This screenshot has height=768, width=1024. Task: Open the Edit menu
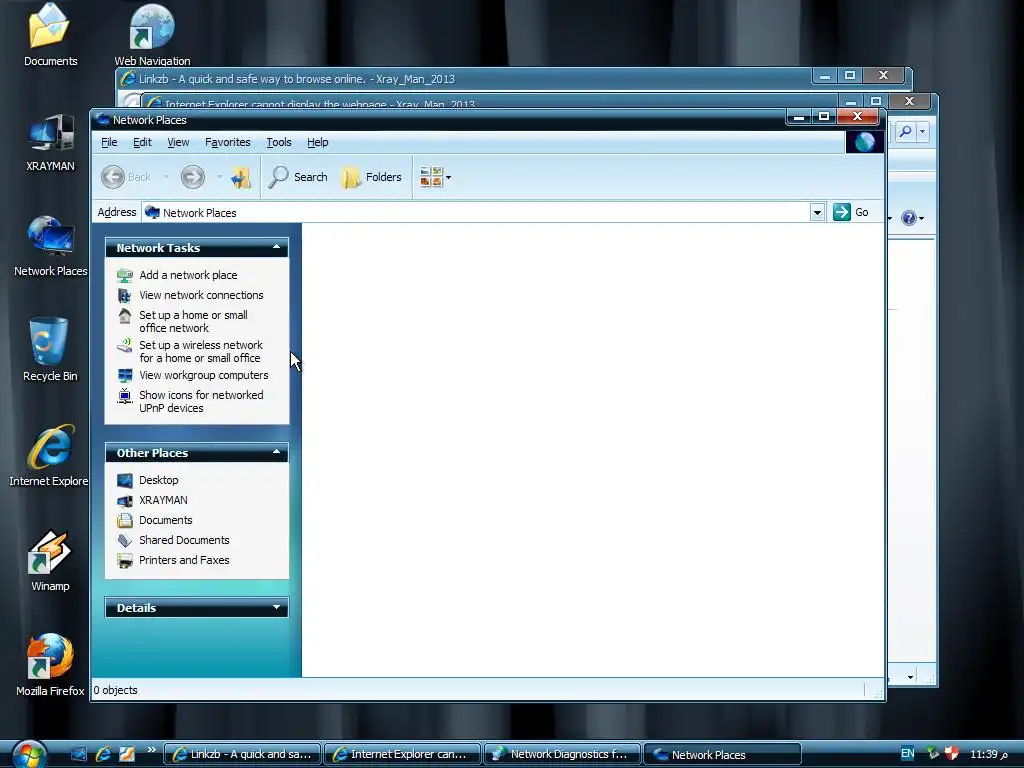142,142
